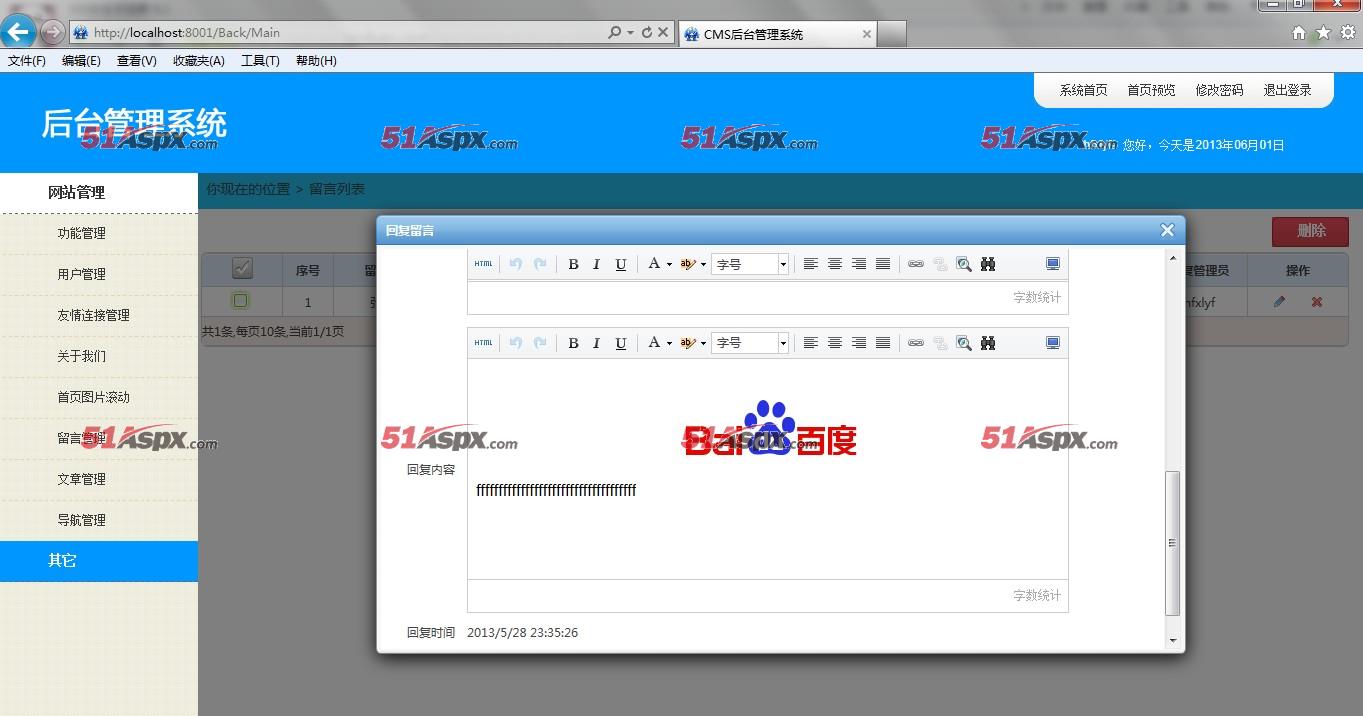1363x716 pixels.
Task: Open browser tools gear icon
Action: (x=1347, y=32)
